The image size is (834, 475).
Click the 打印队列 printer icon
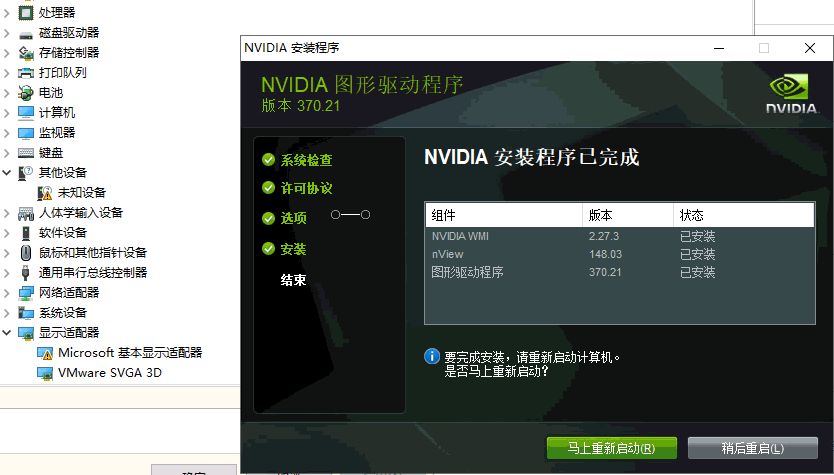(x=26, y=73)
